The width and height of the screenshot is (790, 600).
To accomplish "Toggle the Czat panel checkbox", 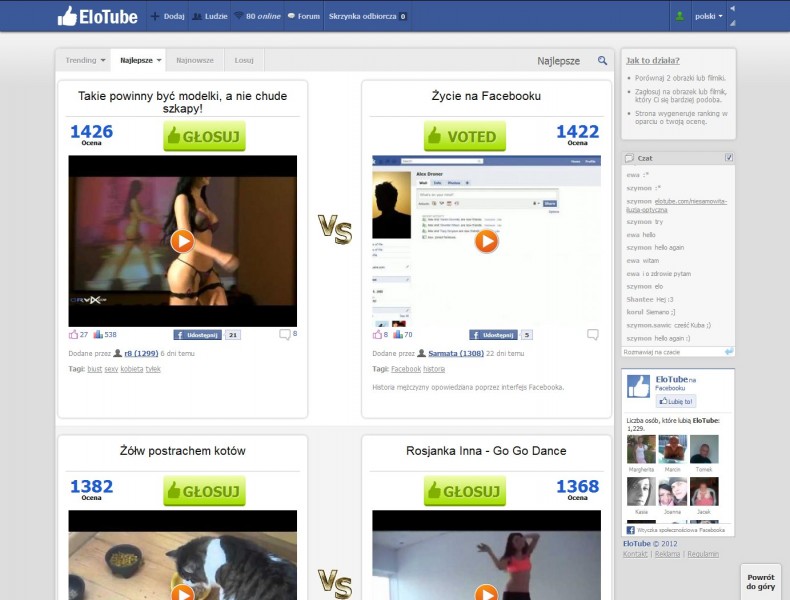I will (728, 158).
